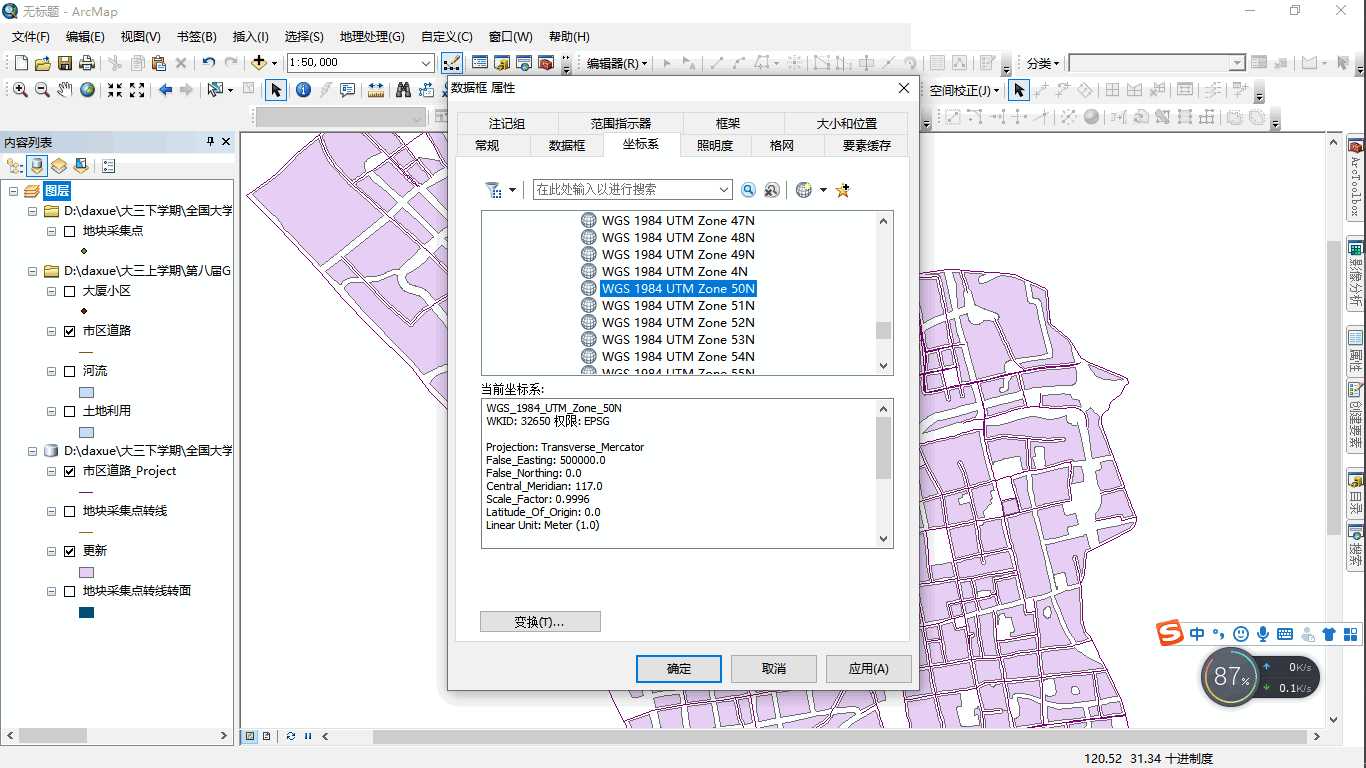
Task: Select the Measure ruler tool
Action: click(376, 90)
